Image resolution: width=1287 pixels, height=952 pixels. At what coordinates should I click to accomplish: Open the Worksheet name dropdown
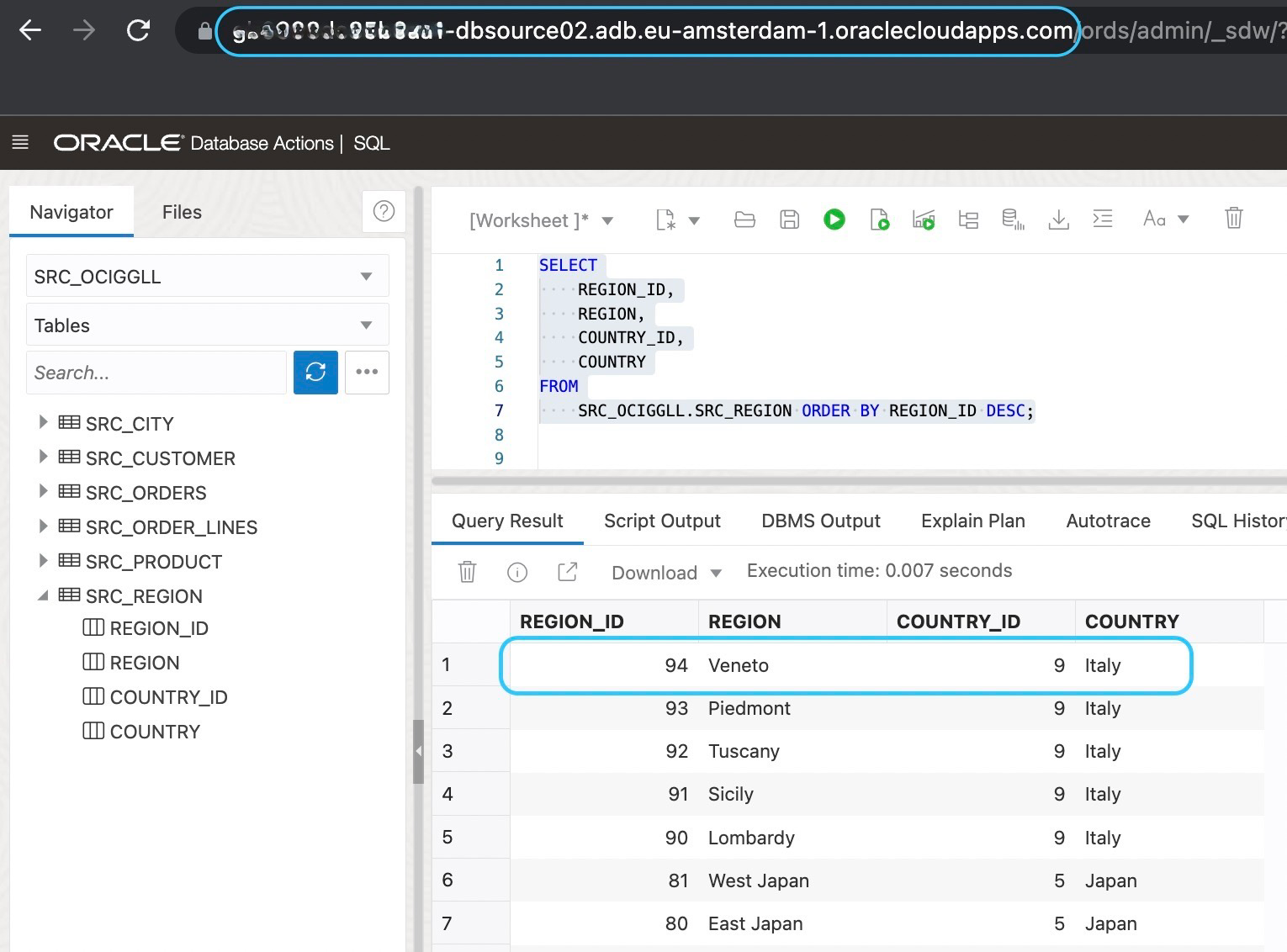click(x=607, y=220)
